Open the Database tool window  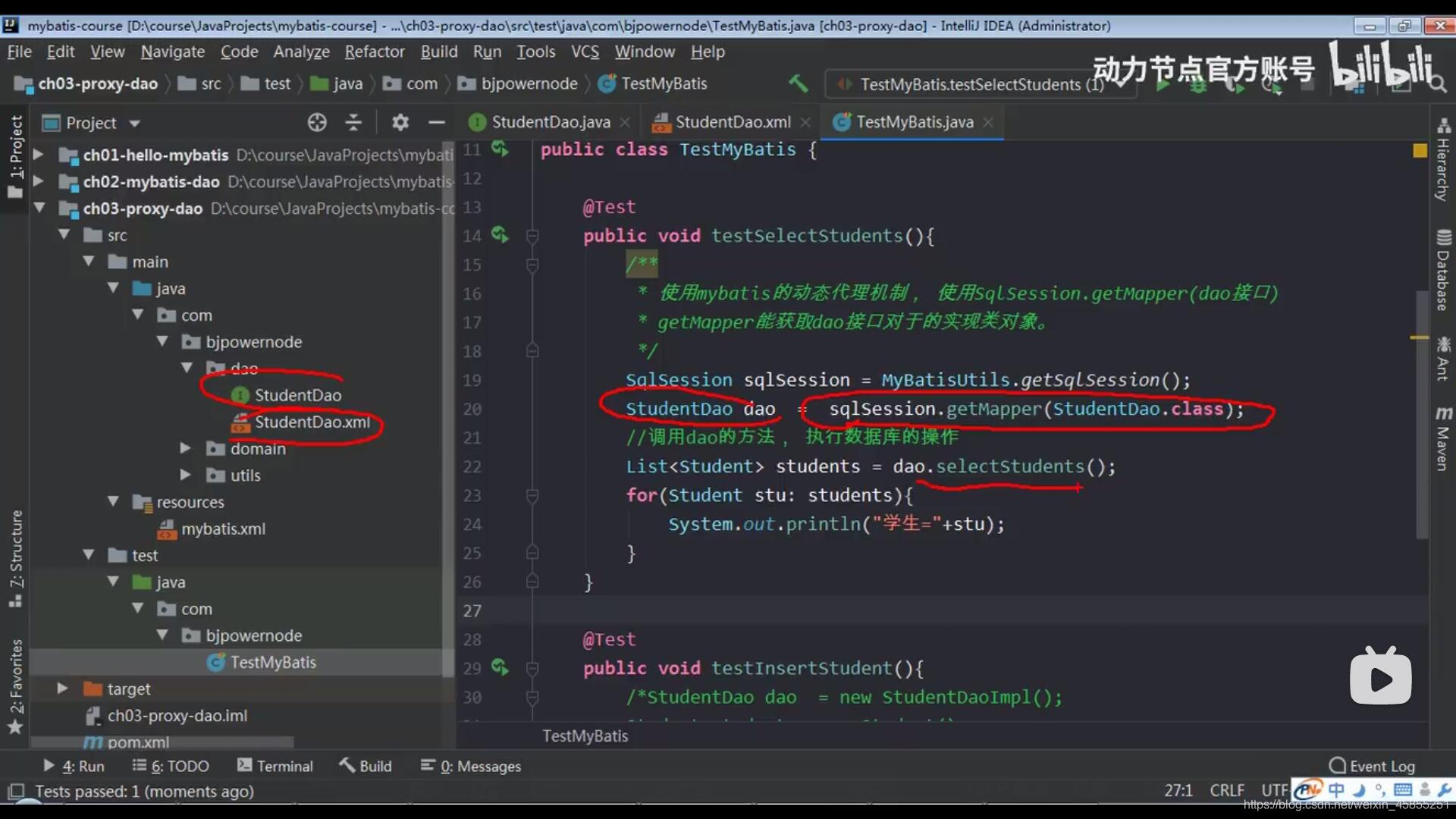point(1442,270)
